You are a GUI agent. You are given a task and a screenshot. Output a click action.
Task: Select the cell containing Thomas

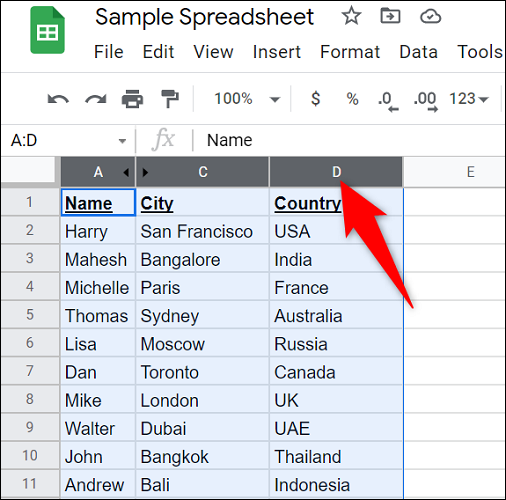[98, 315]
